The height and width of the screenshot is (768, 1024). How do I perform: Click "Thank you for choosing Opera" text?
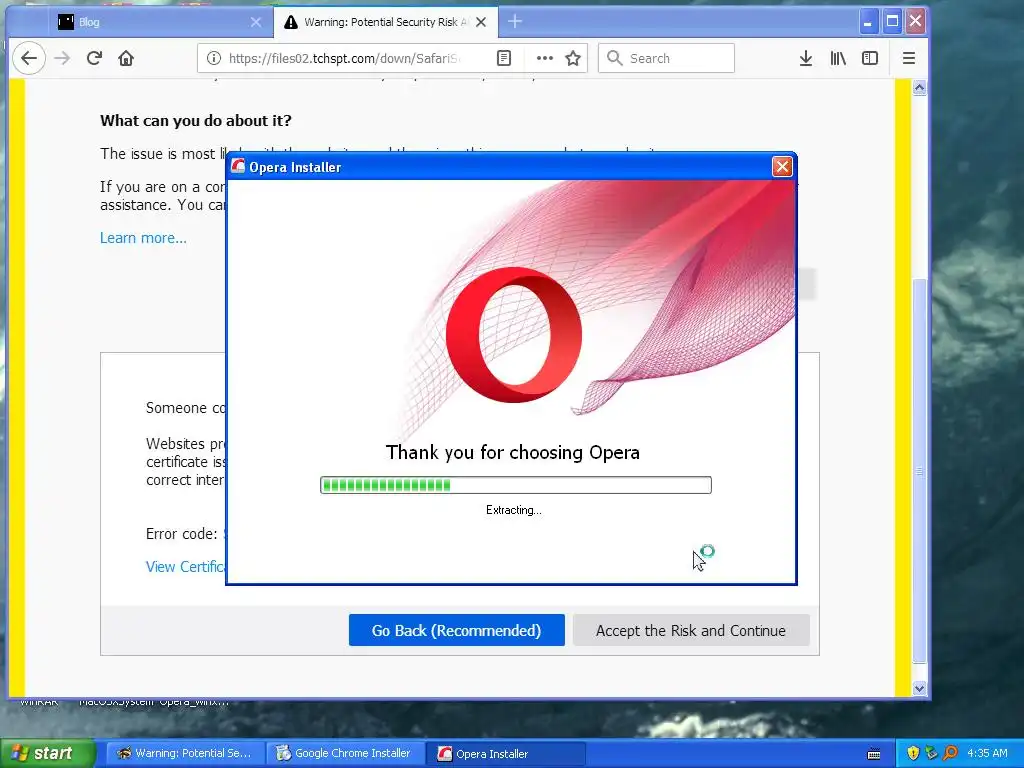[513, 452]
